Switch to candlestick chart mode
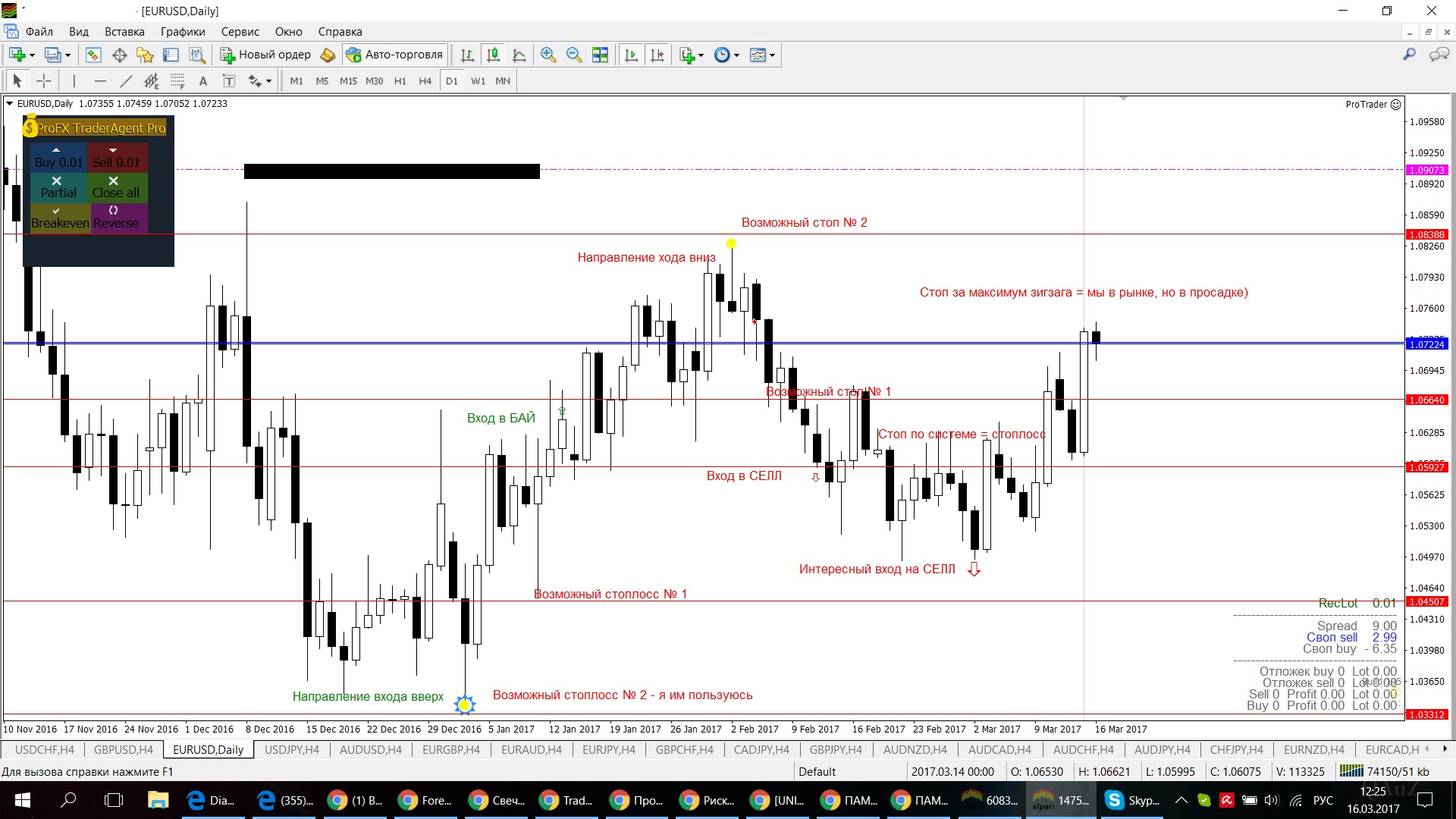The height and width of the screenshot is (819, 1456). (x=493, y=55)
